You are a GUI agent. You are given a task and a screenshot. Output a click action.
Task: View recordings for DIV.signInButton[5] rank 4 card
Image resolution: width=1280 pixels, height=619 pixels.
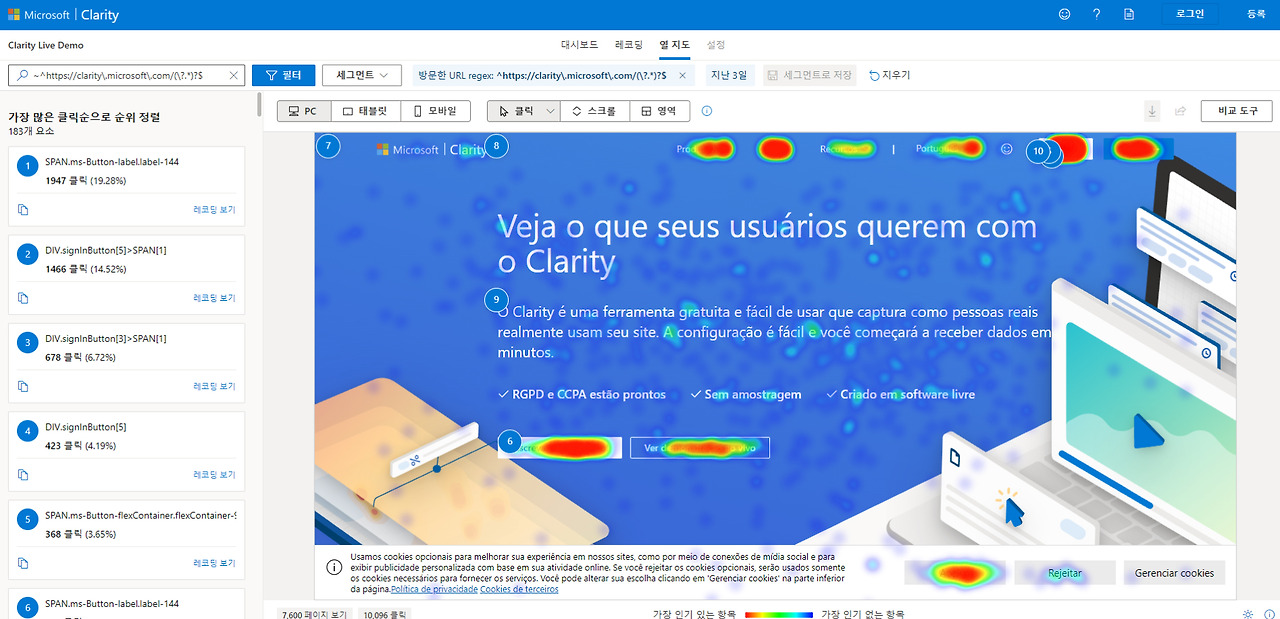(x=214, y=474)
